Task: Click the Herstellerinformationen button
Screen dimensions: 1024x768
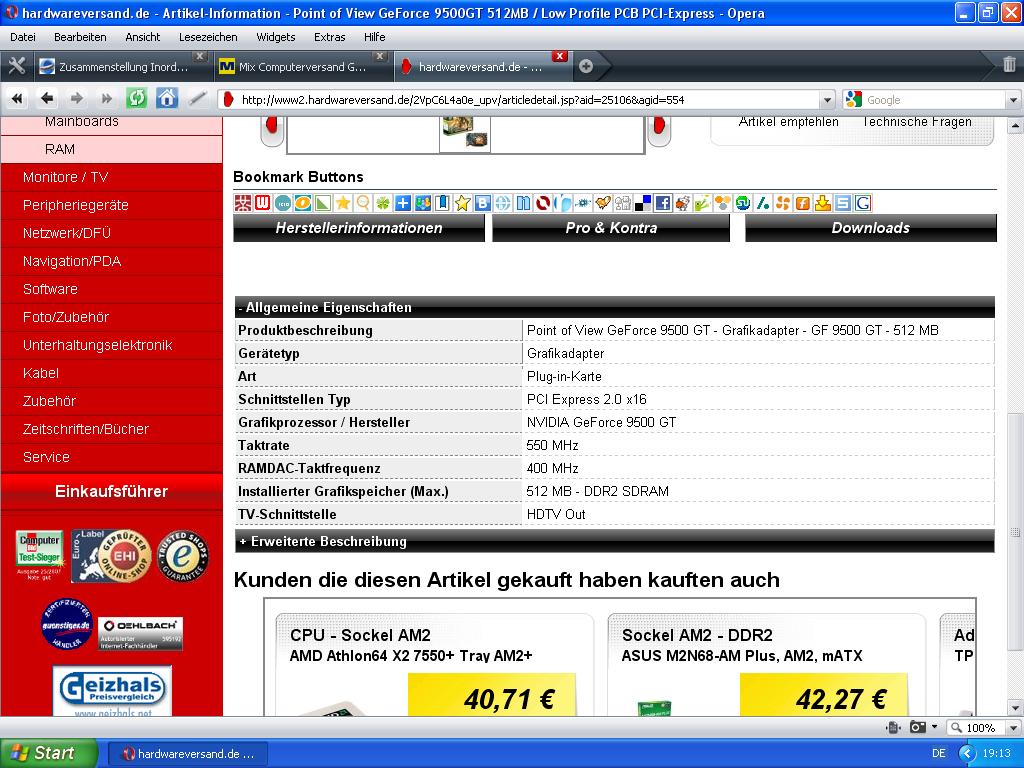Action: pyautogui.click(x=359, y=228)
